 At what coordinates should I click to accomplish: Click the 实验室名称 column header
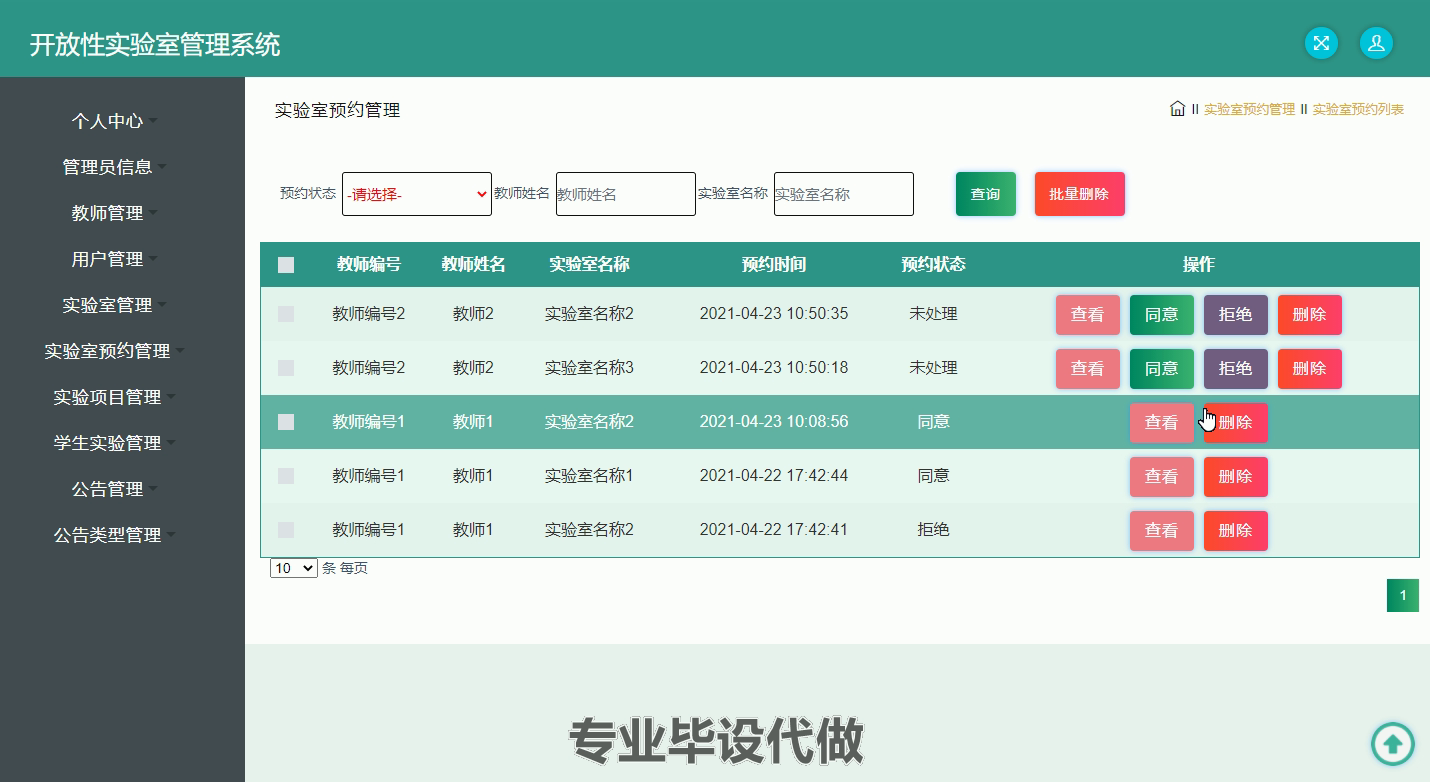tap(590, 265)
